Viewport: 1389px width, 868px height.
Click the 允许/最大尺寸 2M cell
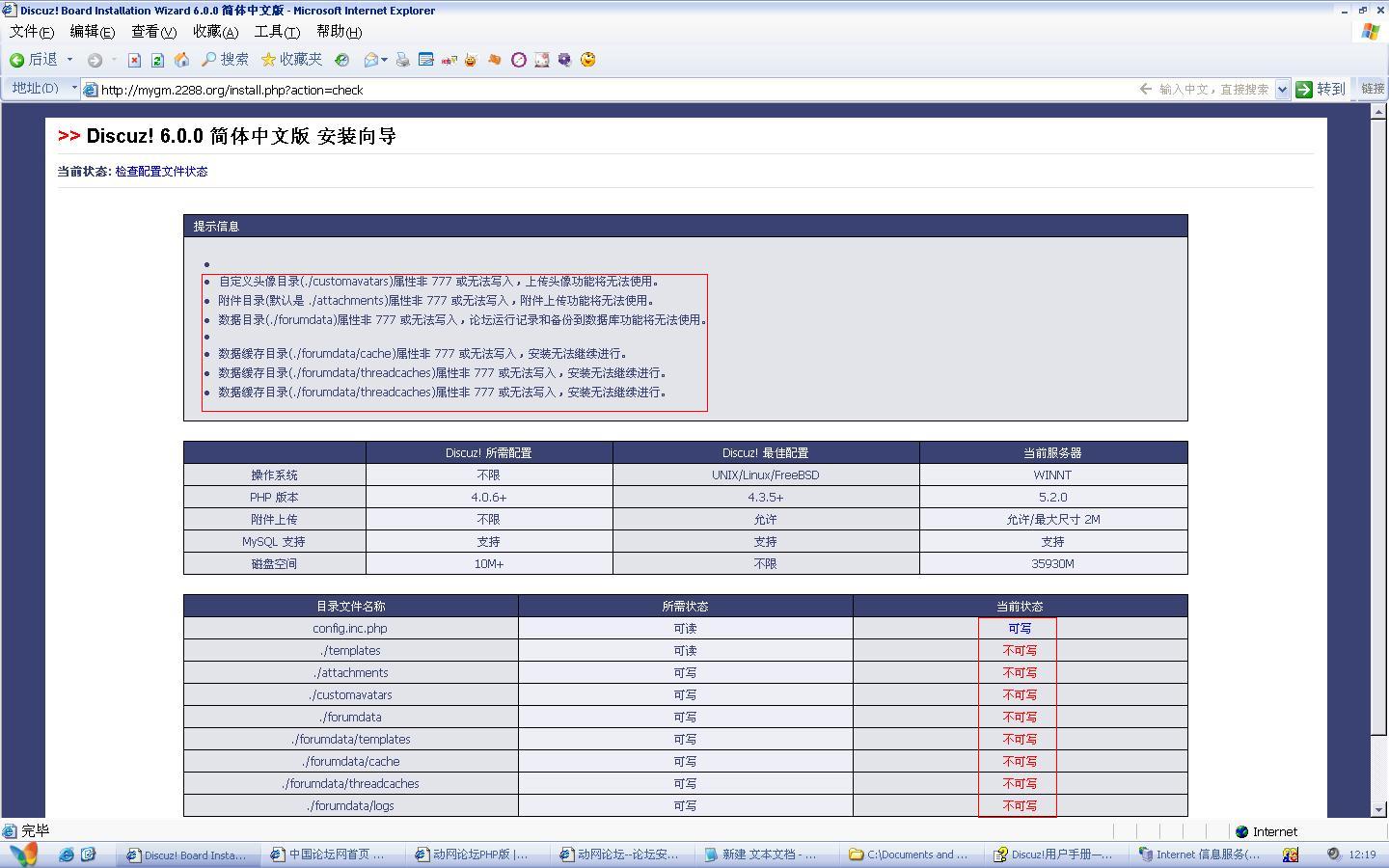click(x=1052, y=519)
